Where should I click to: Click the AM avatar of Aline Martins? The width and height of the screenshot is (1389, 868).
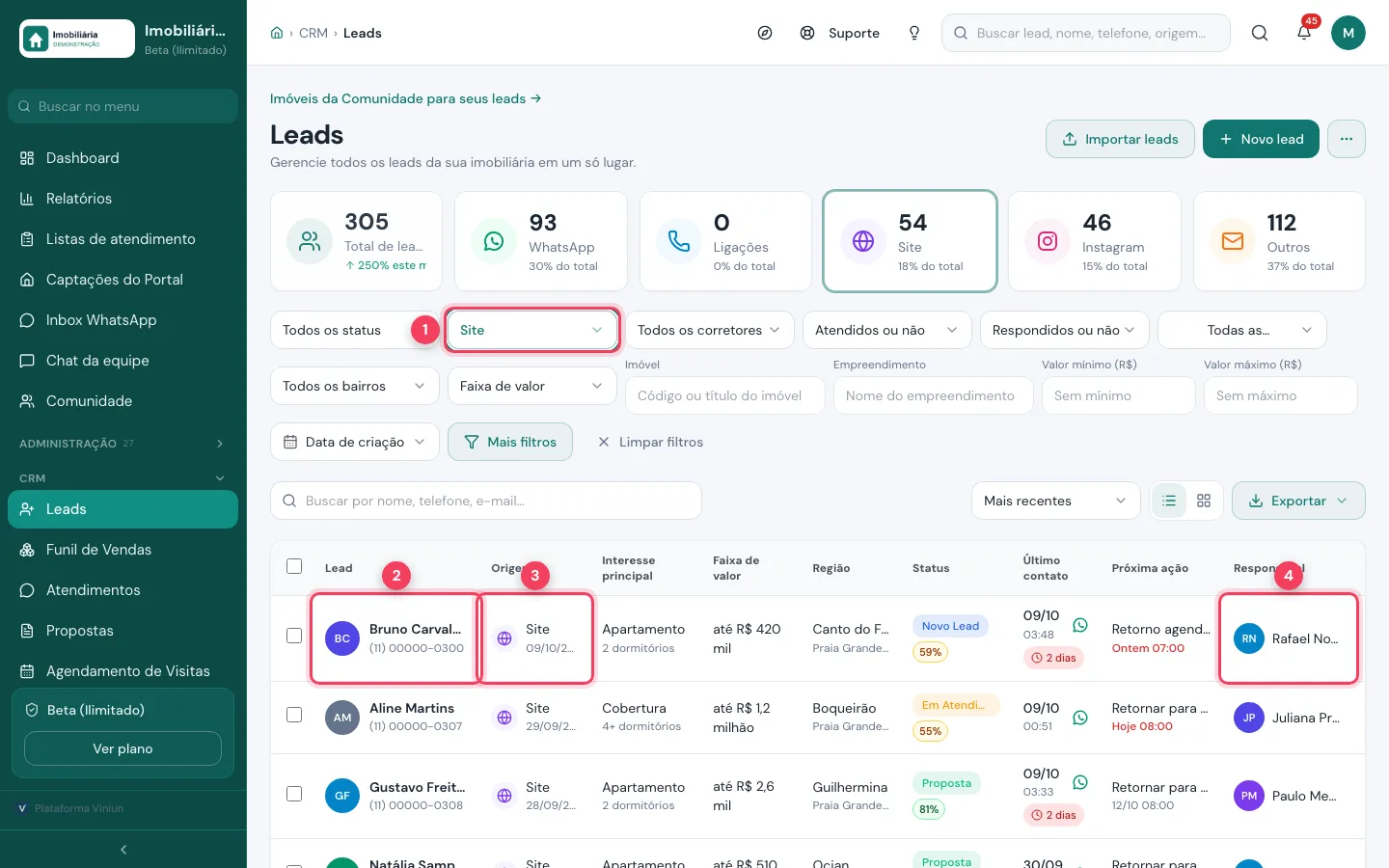click(342, 718)
